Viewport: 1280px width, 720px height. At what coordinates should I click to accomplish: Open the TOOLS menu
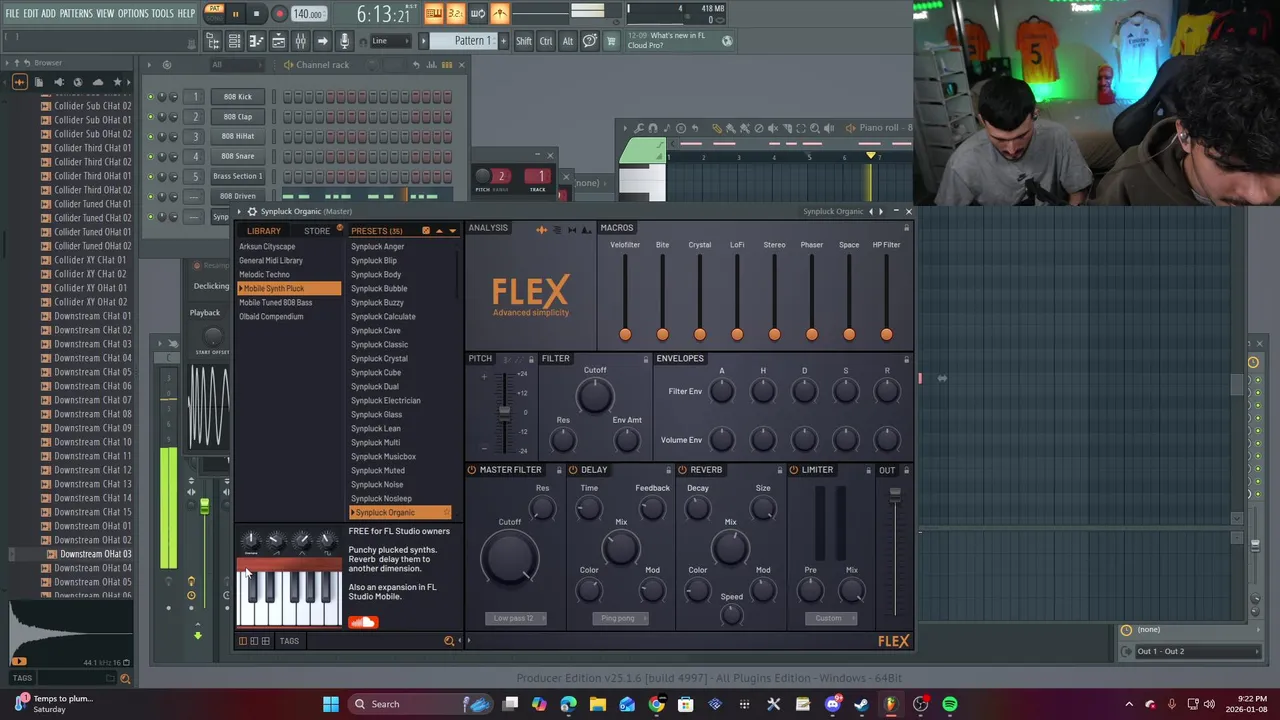[x=163, y=14]
